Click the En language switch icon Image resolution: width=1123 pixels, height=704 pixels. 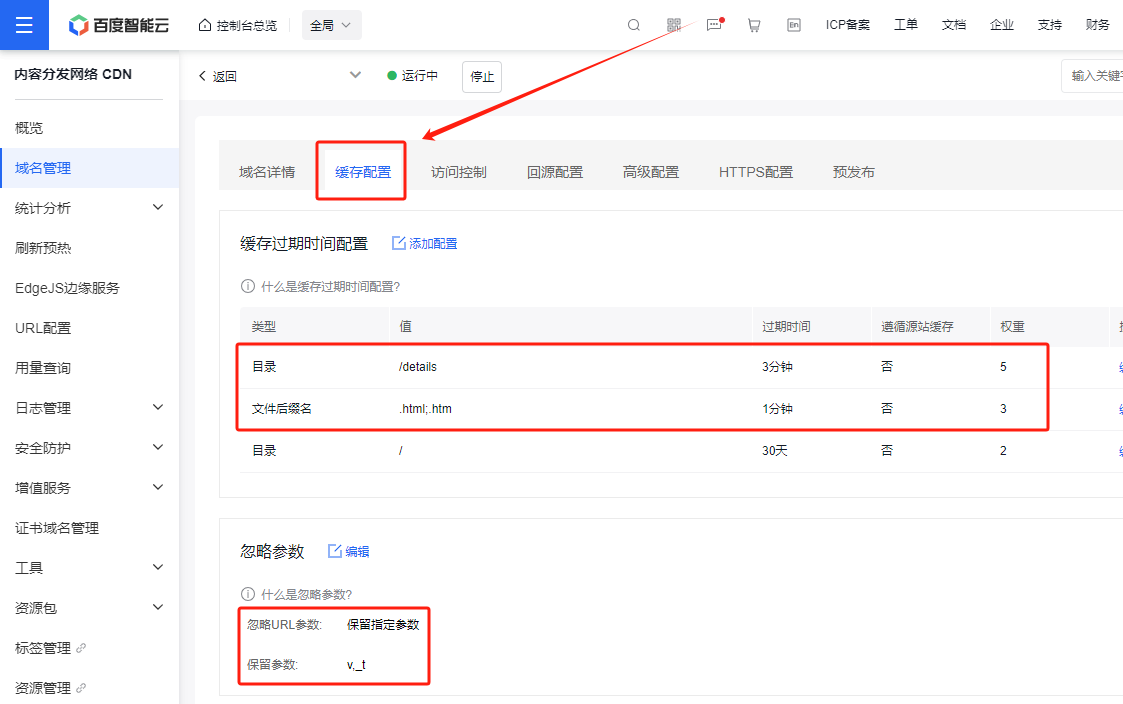pos(794,25)
